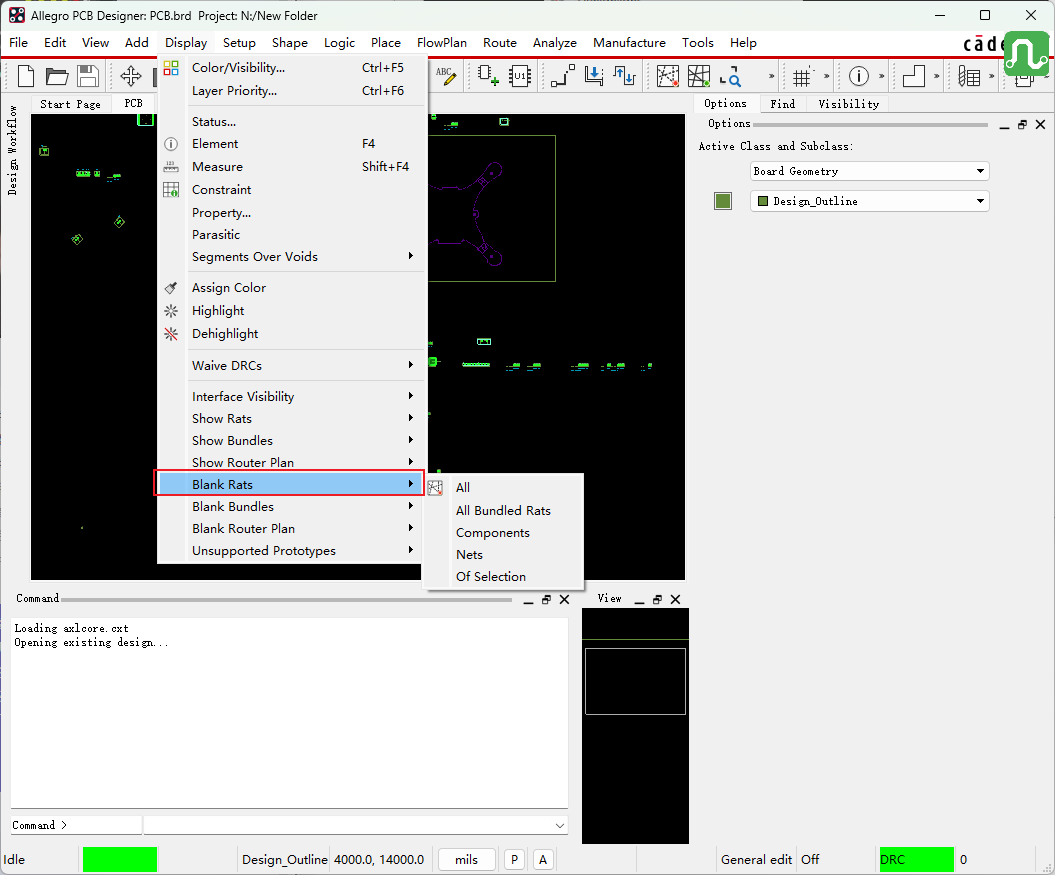
Task: Close the Command panel
Action: point(565,600)
